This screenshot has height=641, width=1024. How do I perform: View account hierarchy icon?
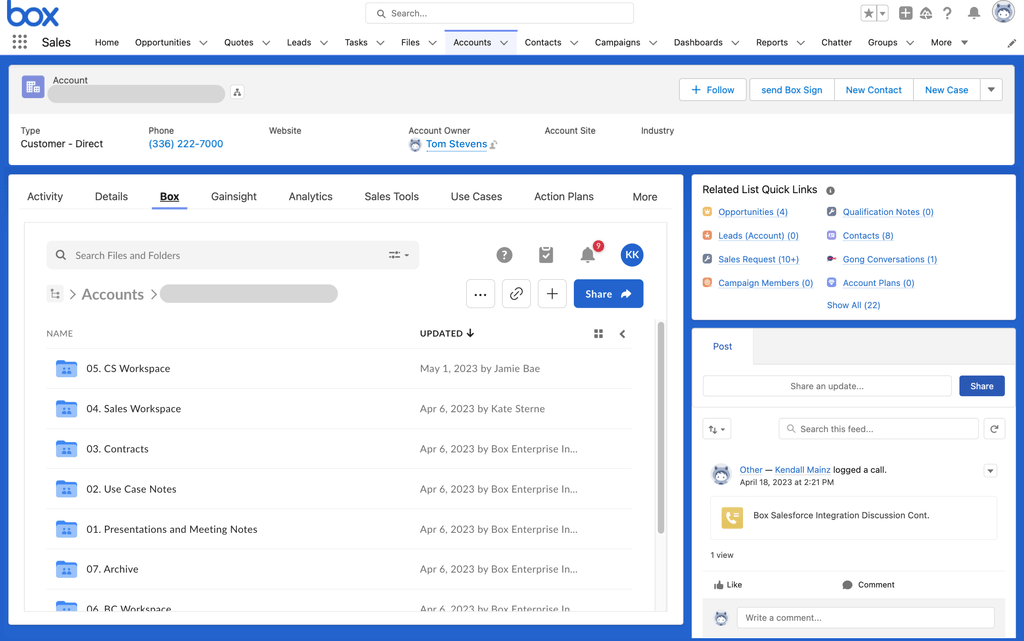237,92
